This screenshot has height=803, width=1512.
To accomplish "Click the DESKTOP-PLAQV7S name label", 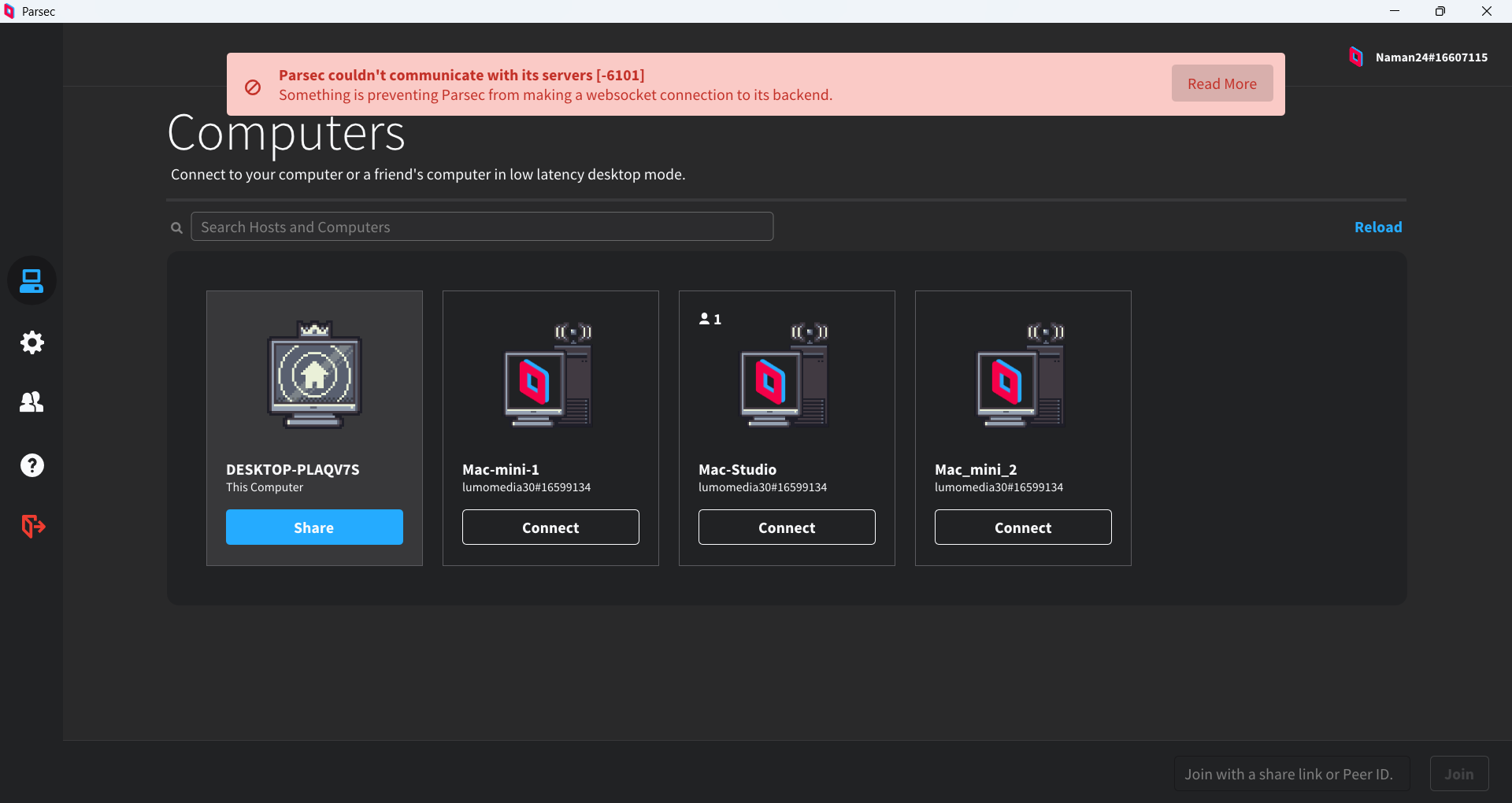I will tap(293, 470).
